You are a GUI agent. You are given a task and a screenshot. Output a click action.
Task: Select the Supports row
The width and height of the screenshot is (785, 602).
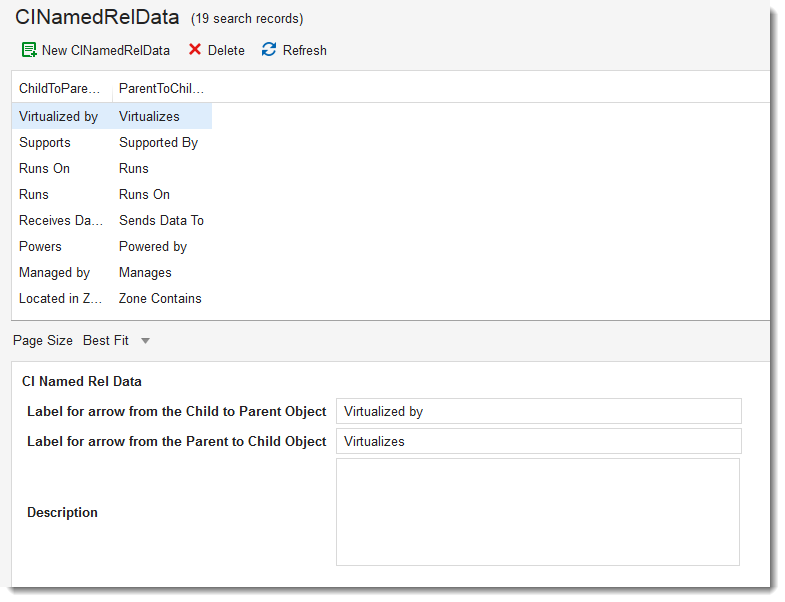(x=112, y=143)
